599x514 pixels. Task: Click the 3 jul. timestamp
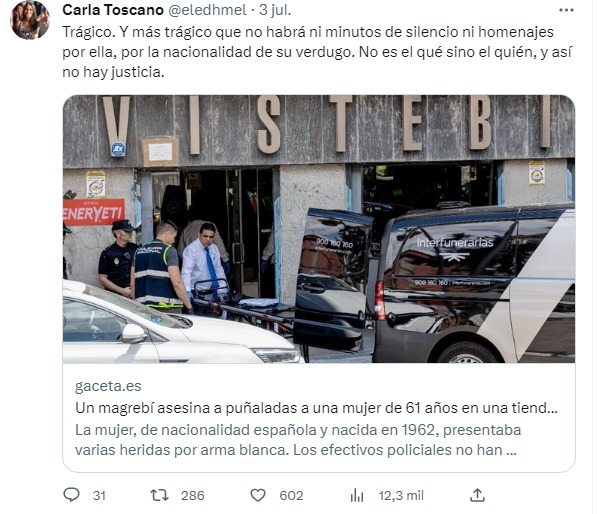[x=275, y=10]
